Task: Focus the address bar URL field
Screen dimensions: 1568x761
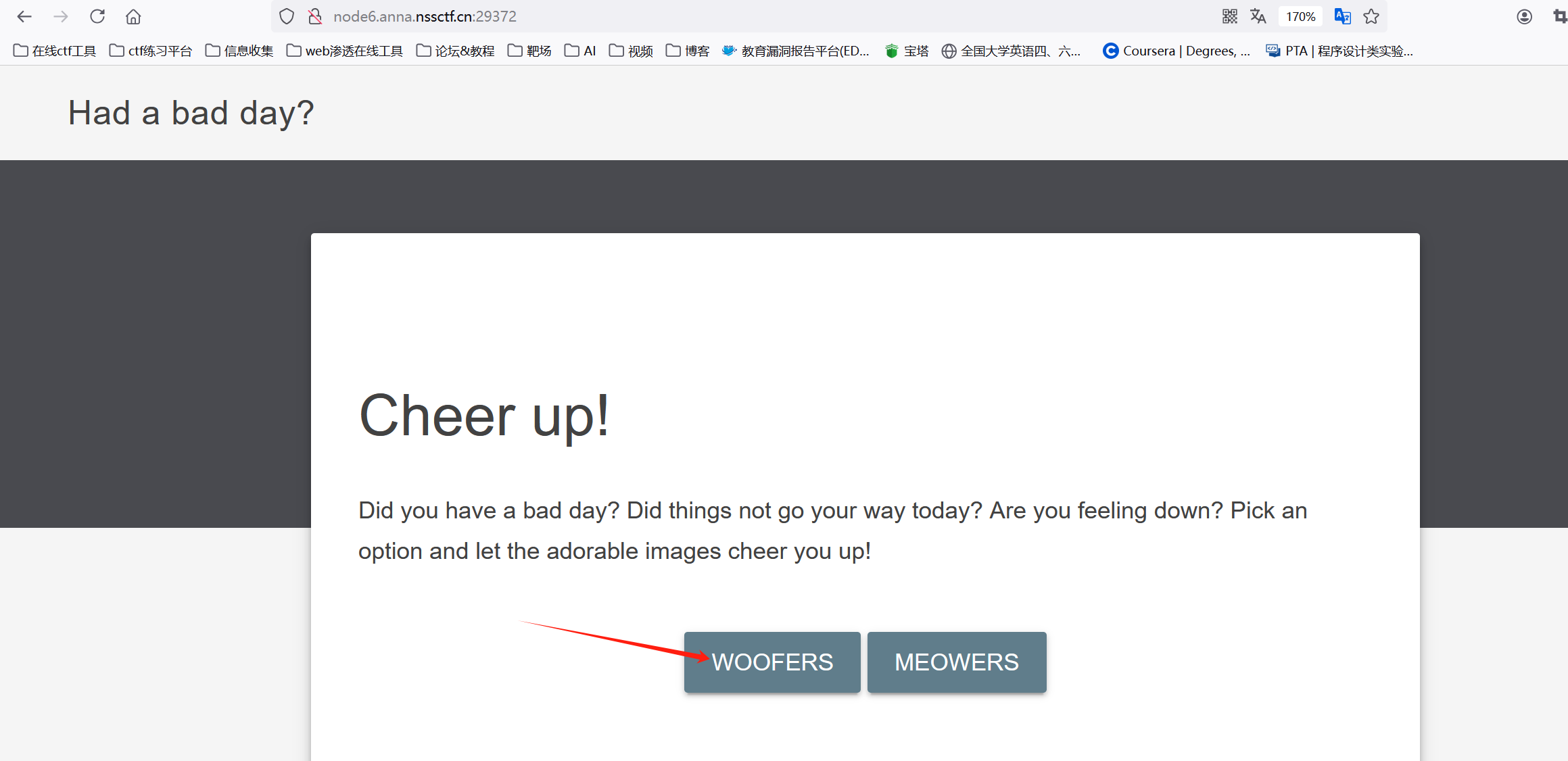Action: (x=744, y=16)
